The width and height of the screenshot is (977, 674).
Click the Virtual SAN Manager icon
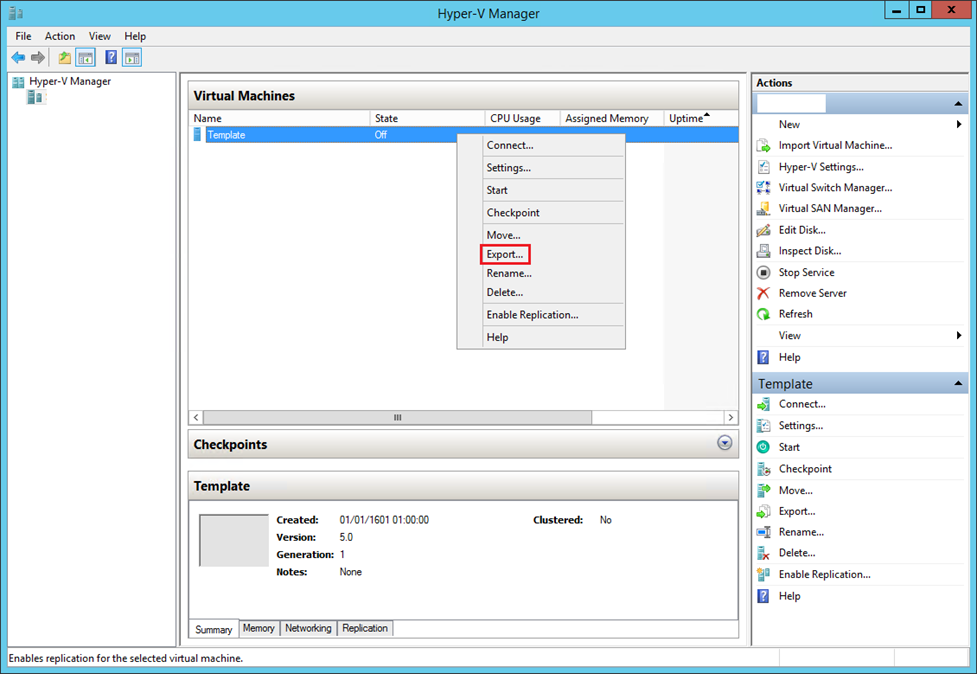pyautogui.click(x=763, y=209)
